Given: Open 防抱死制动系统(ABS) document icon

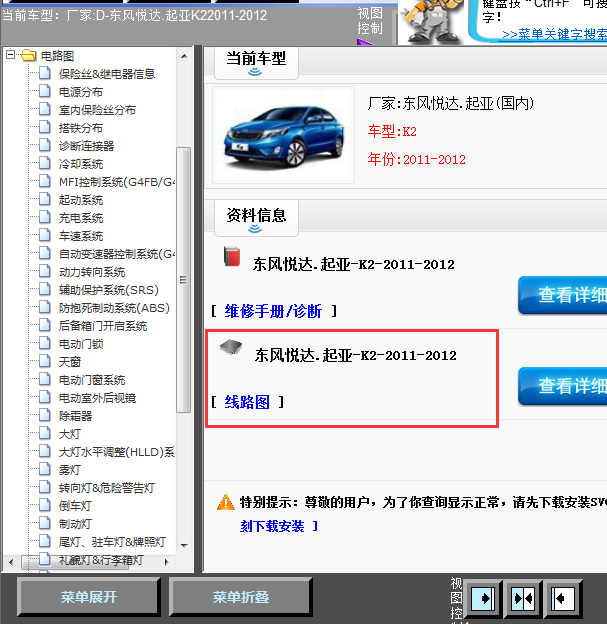Looking at the screenshot, I should coord(45,307).
